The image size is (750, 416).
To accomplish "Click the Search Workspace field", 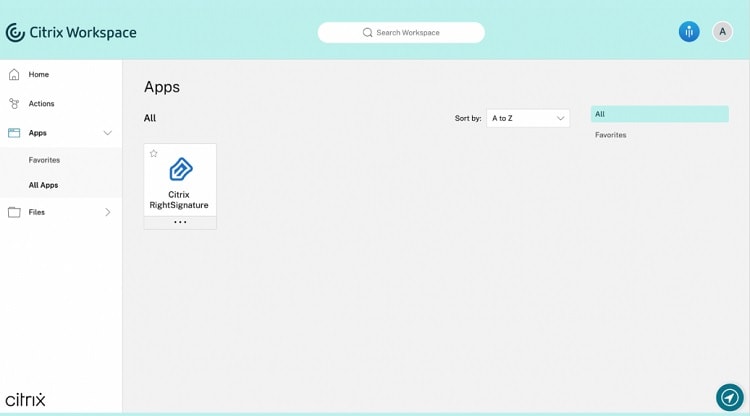I will (401, 33).
